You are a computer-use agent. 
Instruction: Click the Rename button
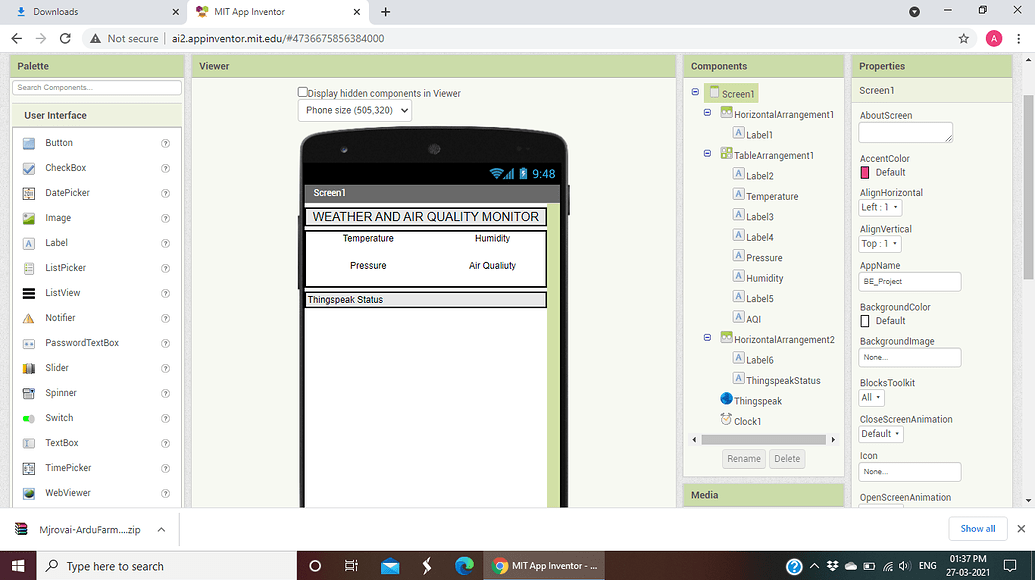tap(743, 459)
